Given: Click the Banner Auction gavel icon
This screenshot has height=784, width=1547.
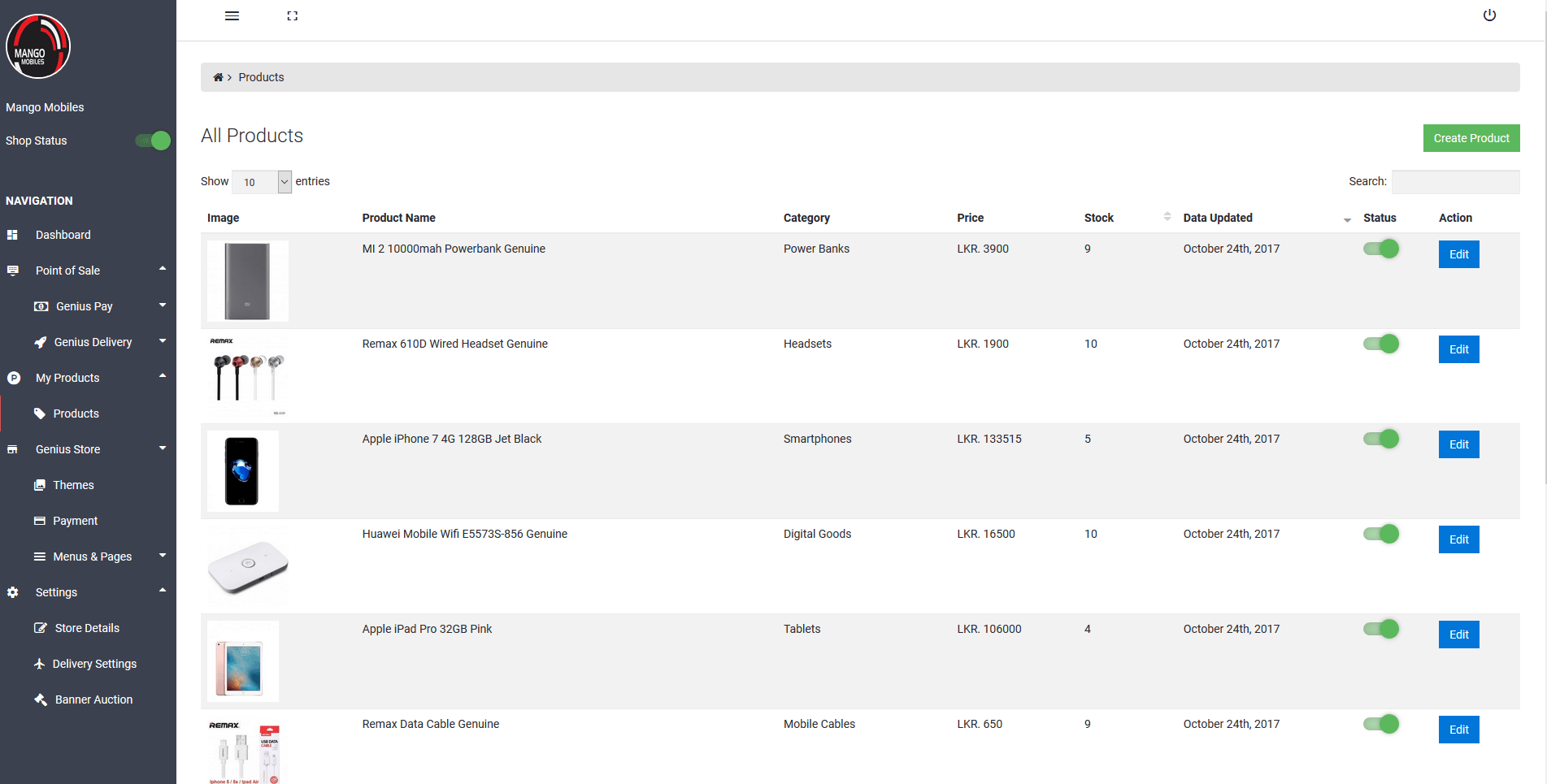Looking at the screenshot, I should 41,700.
